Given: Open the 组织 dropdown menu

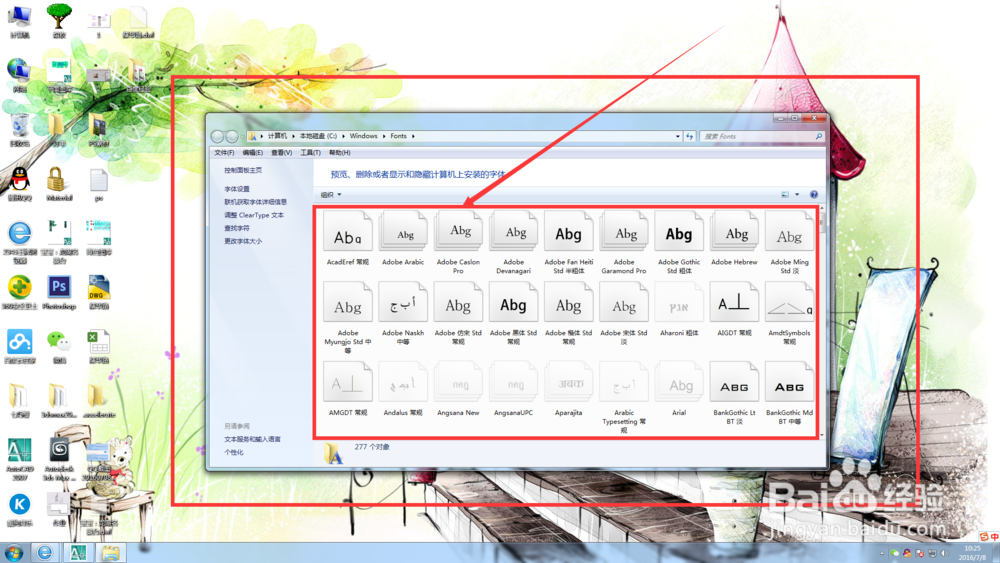Looking at the screenshot, I should [x=331, y=194].
